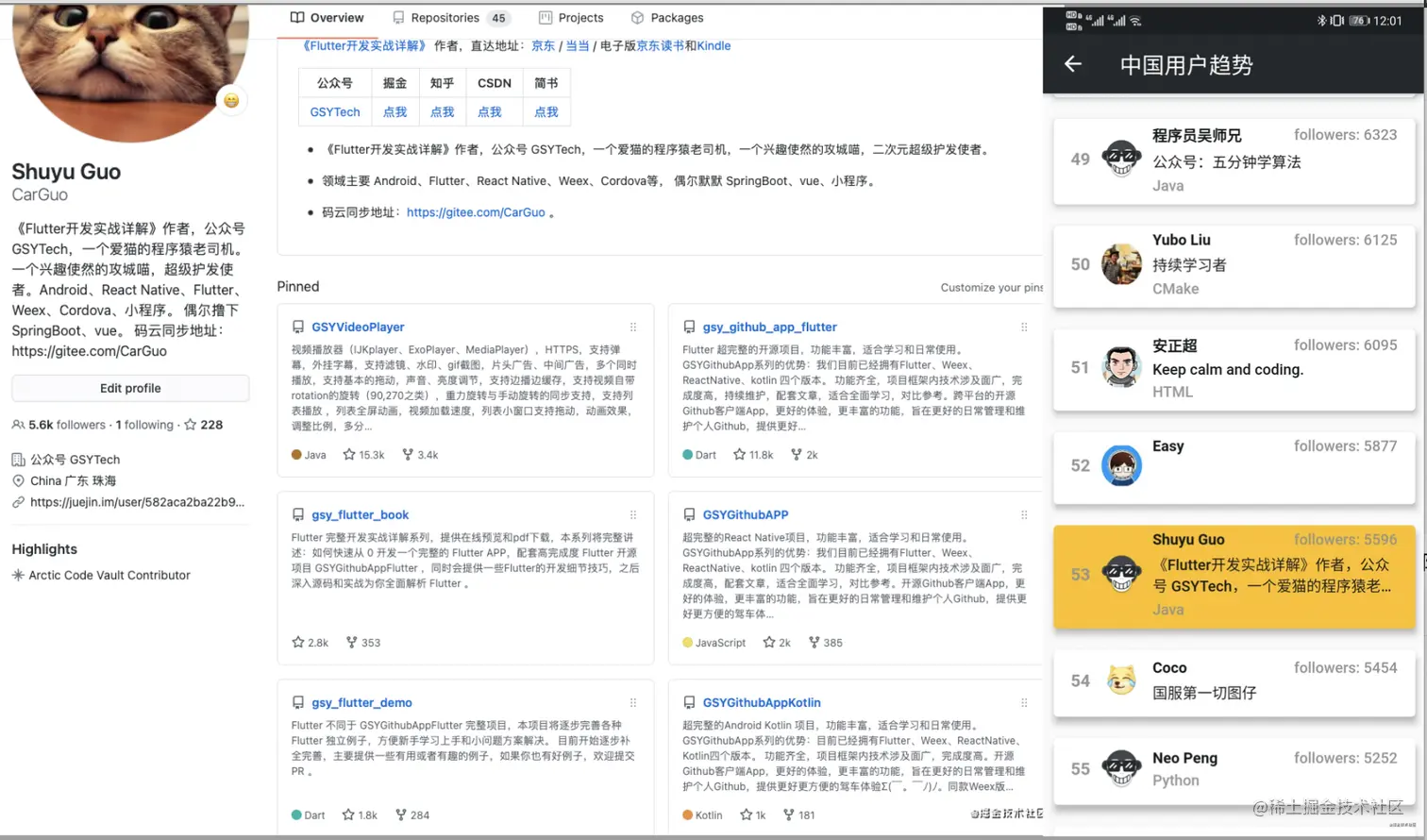Click the 353 forks on gsy_flutter_book
The image size is (1427, 840).
363,643
